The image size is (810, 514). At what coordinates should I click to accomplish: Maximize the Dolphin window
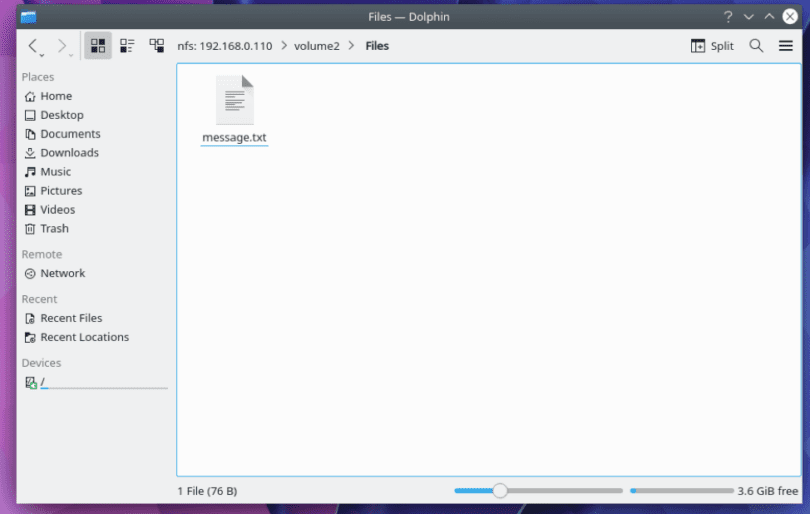[x=769, y=17]
